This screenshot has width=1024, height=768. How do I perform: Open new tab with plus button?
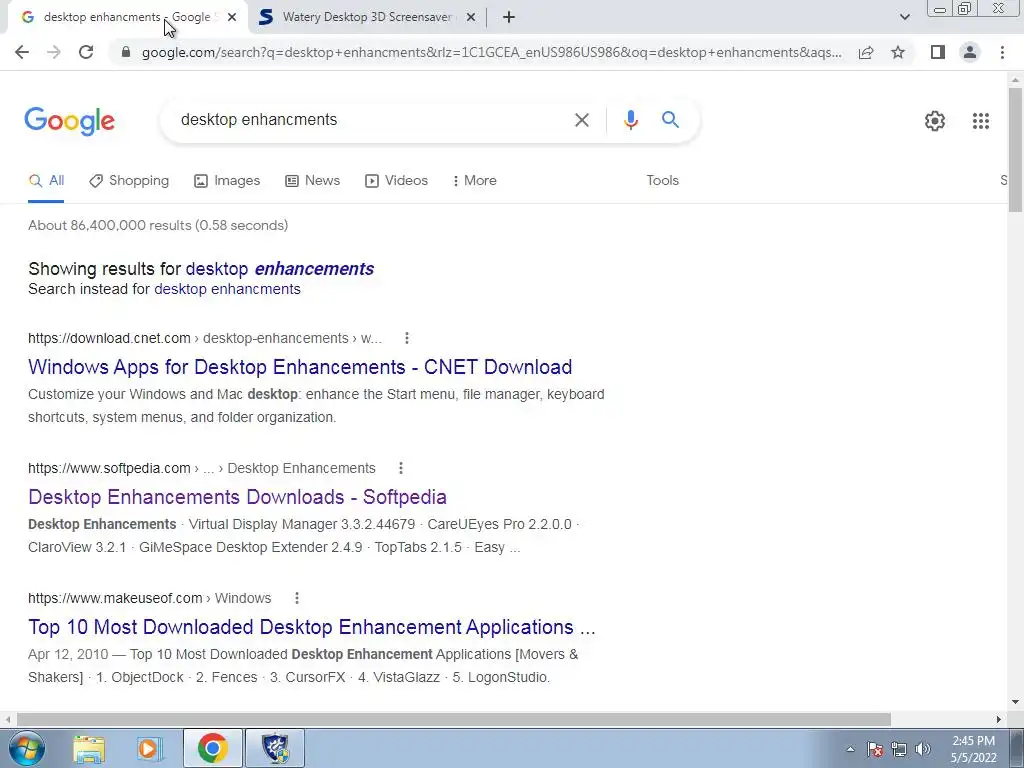click(x=509, y=18)
